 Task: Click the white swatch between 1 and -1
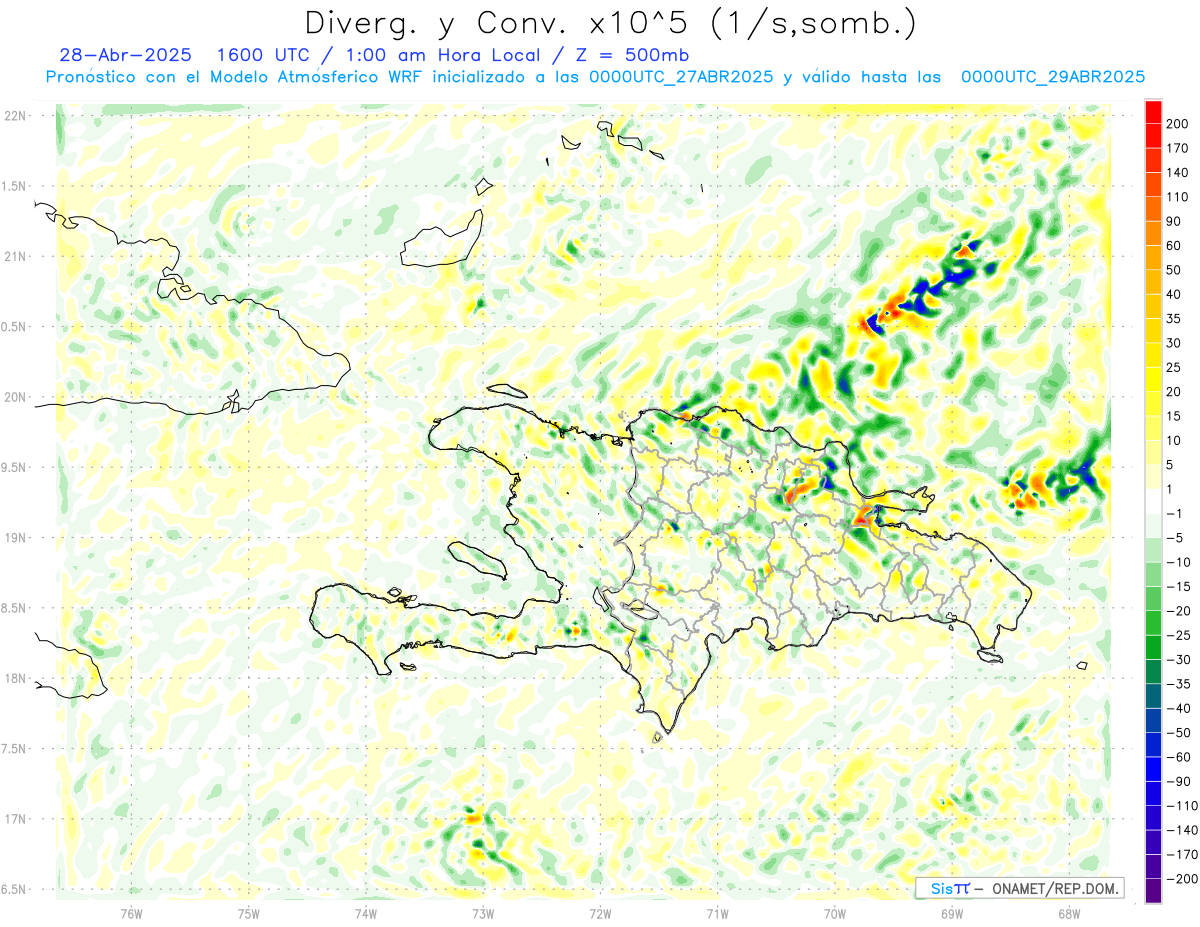(x=1153, y=501)
